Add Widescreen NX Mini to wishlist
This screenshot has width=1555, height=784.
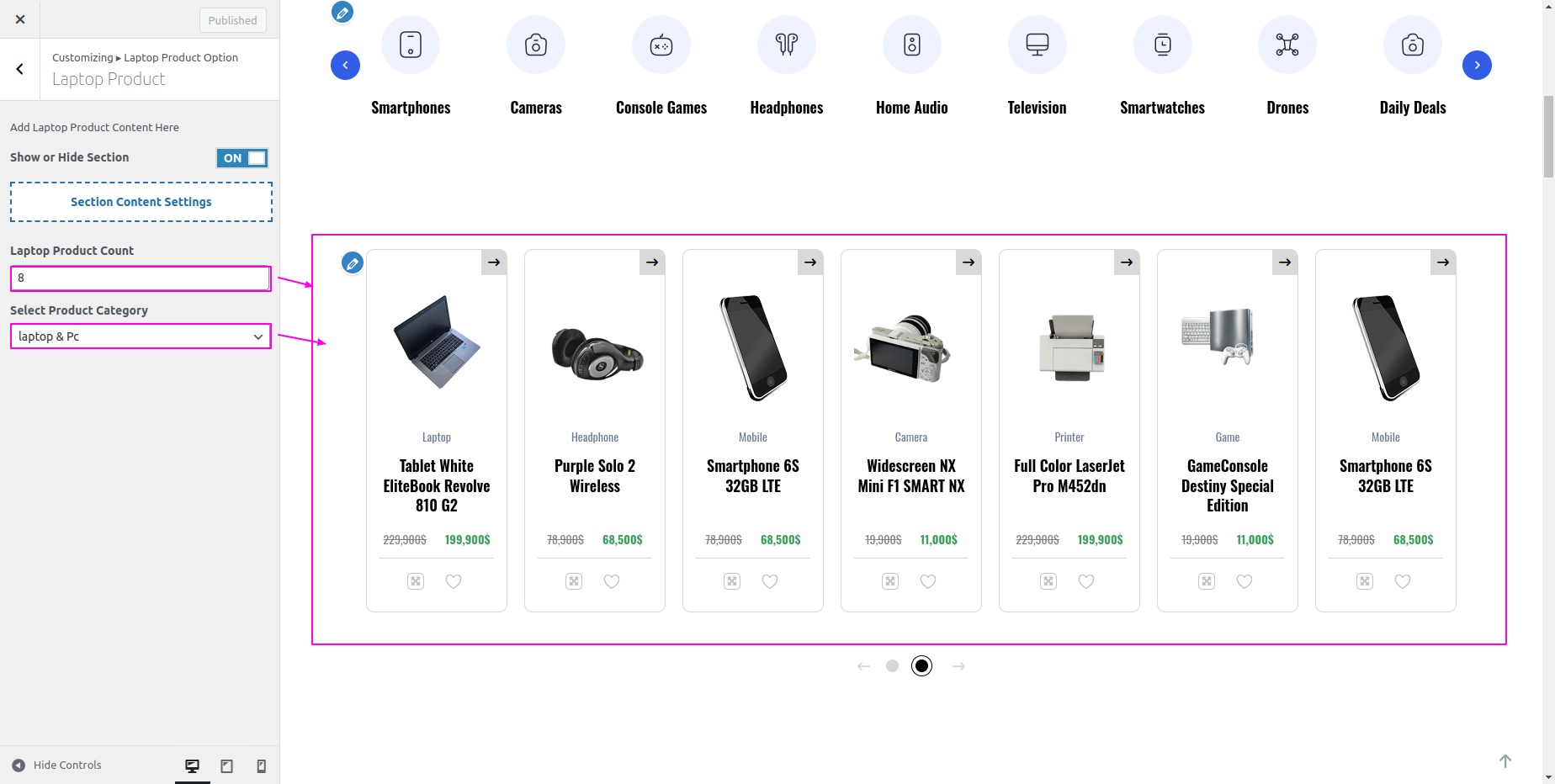coord(928,581)
